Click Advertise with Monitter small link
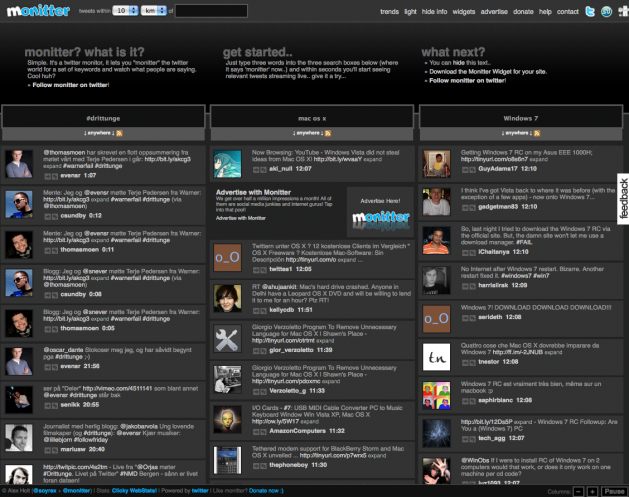The width and height of the screenshot is (629, 497). click(x=241, y=218)
